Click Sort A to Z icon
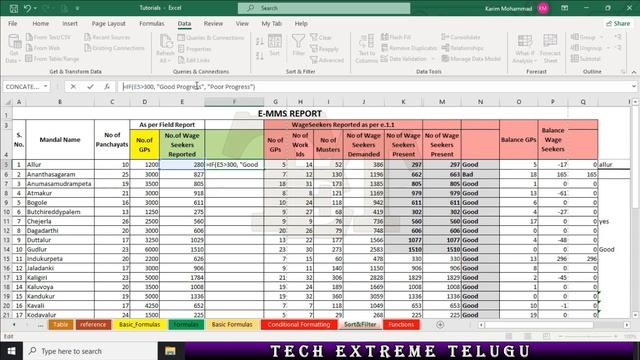The height and width of the screenshot is (360, 640). 260,42
